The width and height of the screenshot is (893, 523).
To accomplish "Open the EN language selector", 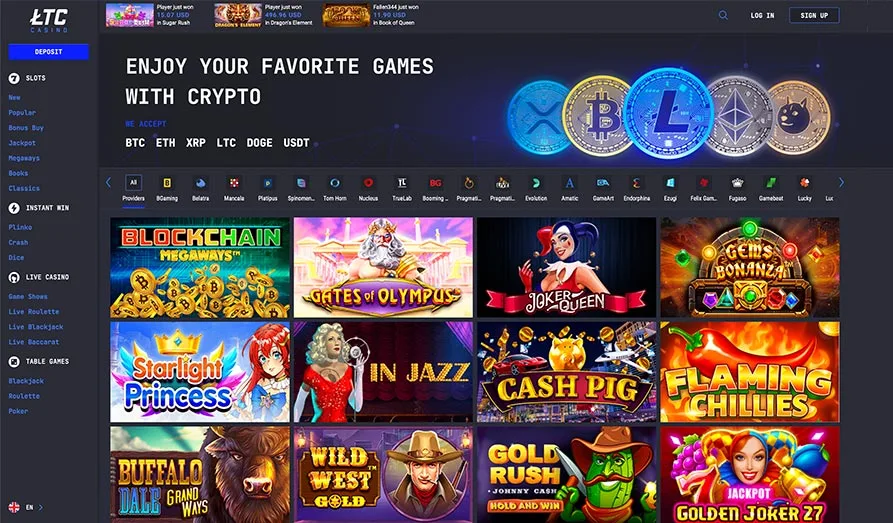I will coord(26,507).
